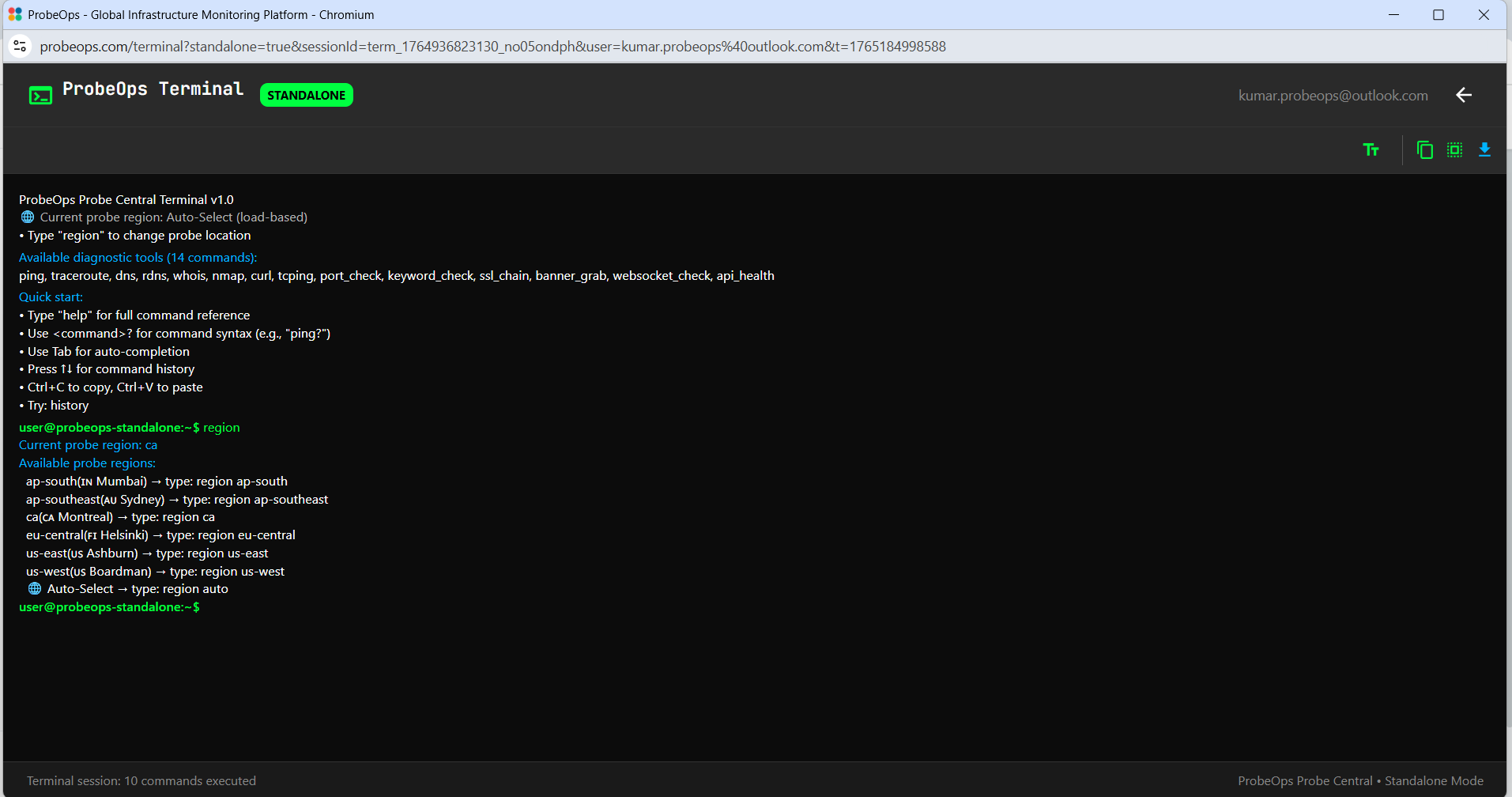This screenshot has height=797, width=1512.
Task: Open site information icon in the address bar
Action: coord(20,46)
